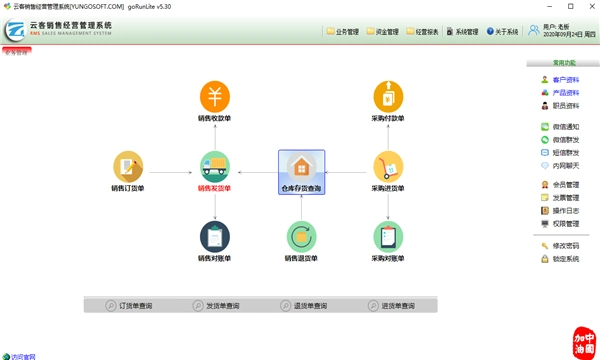Image resolution: width=600 pixels, height=360 pixels.
Task: Click the 访问官网 link at bottom
Action: point(19,357)
